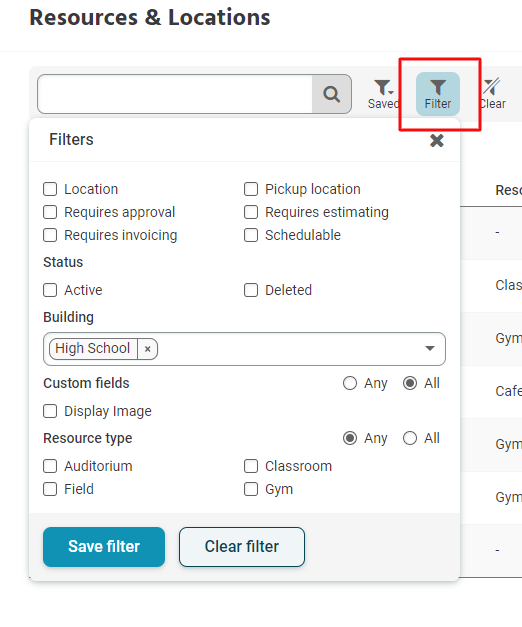Remove the High School building tag
Viewport: 522px width, 627px height.
point(148,349)
